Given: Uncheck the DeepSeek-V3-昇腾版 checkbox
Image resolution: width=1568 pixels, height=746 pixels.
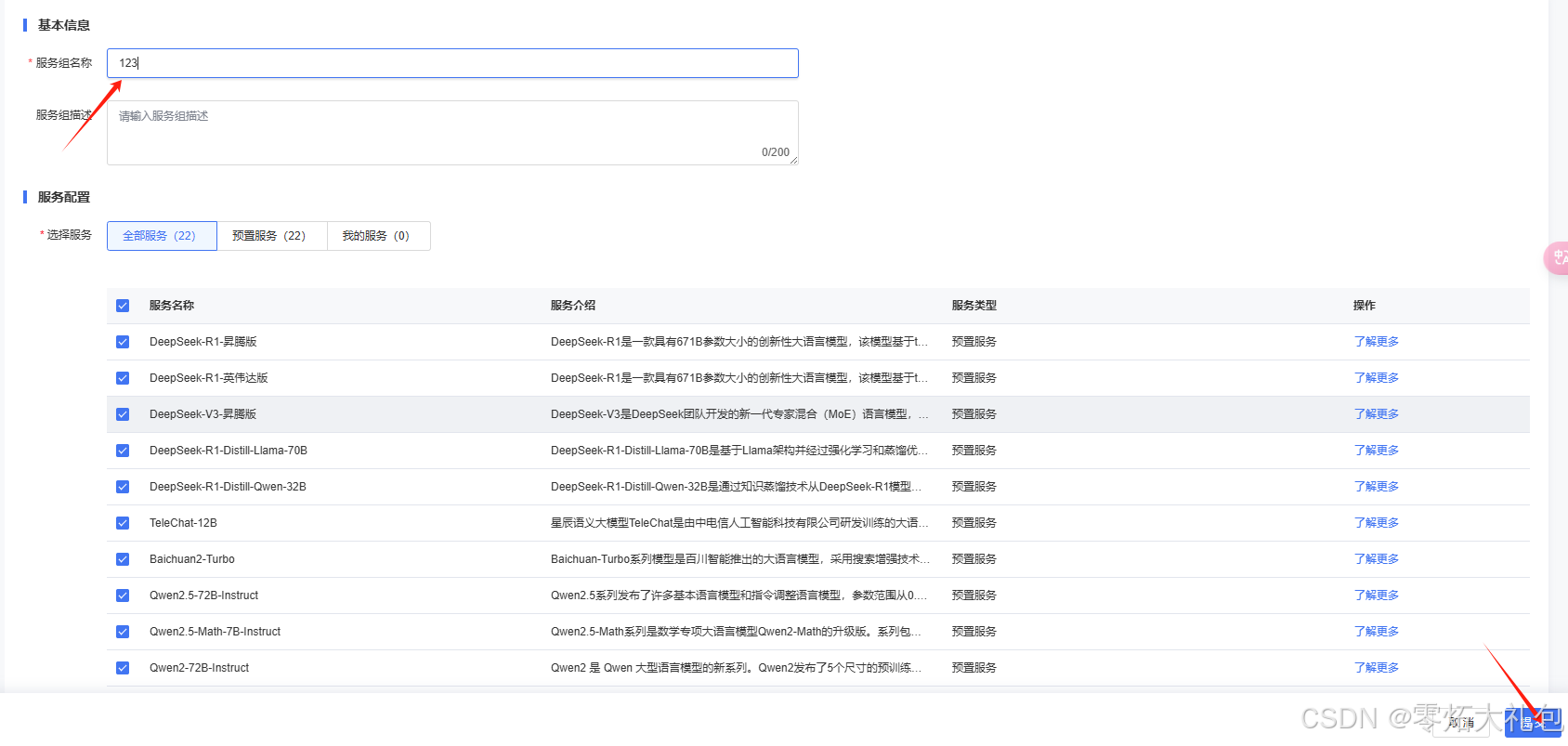Looking at the screenshot, I should click(x=123, y=414).
